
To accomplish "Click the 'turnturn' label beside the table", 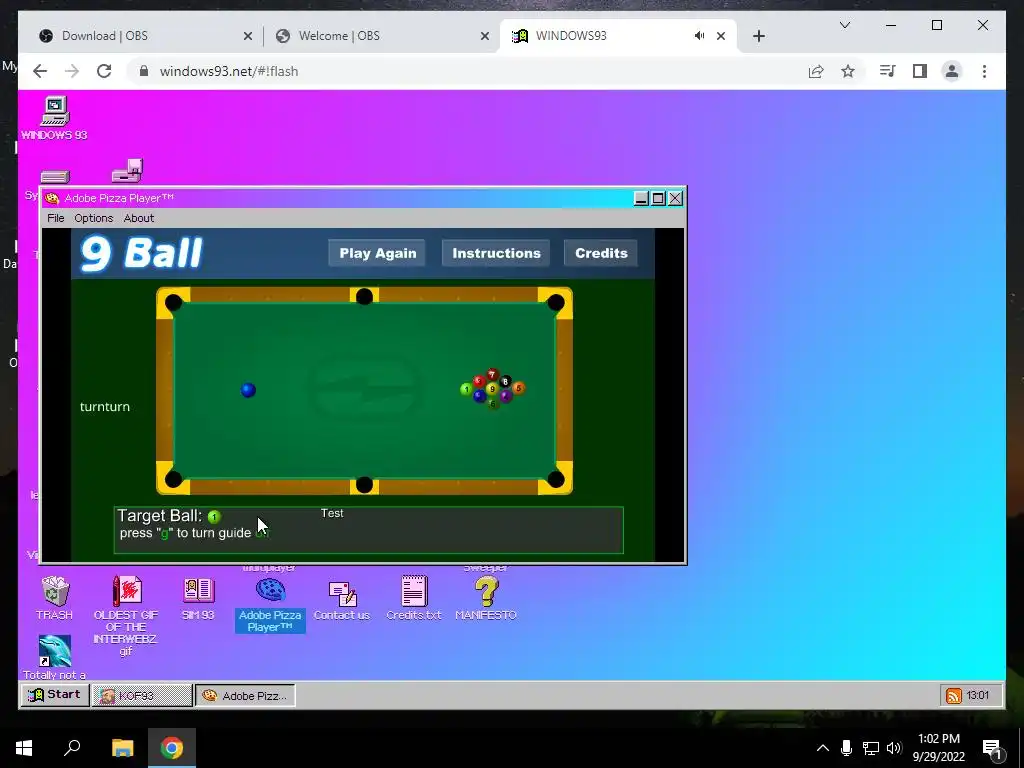I will click(104, 407).
